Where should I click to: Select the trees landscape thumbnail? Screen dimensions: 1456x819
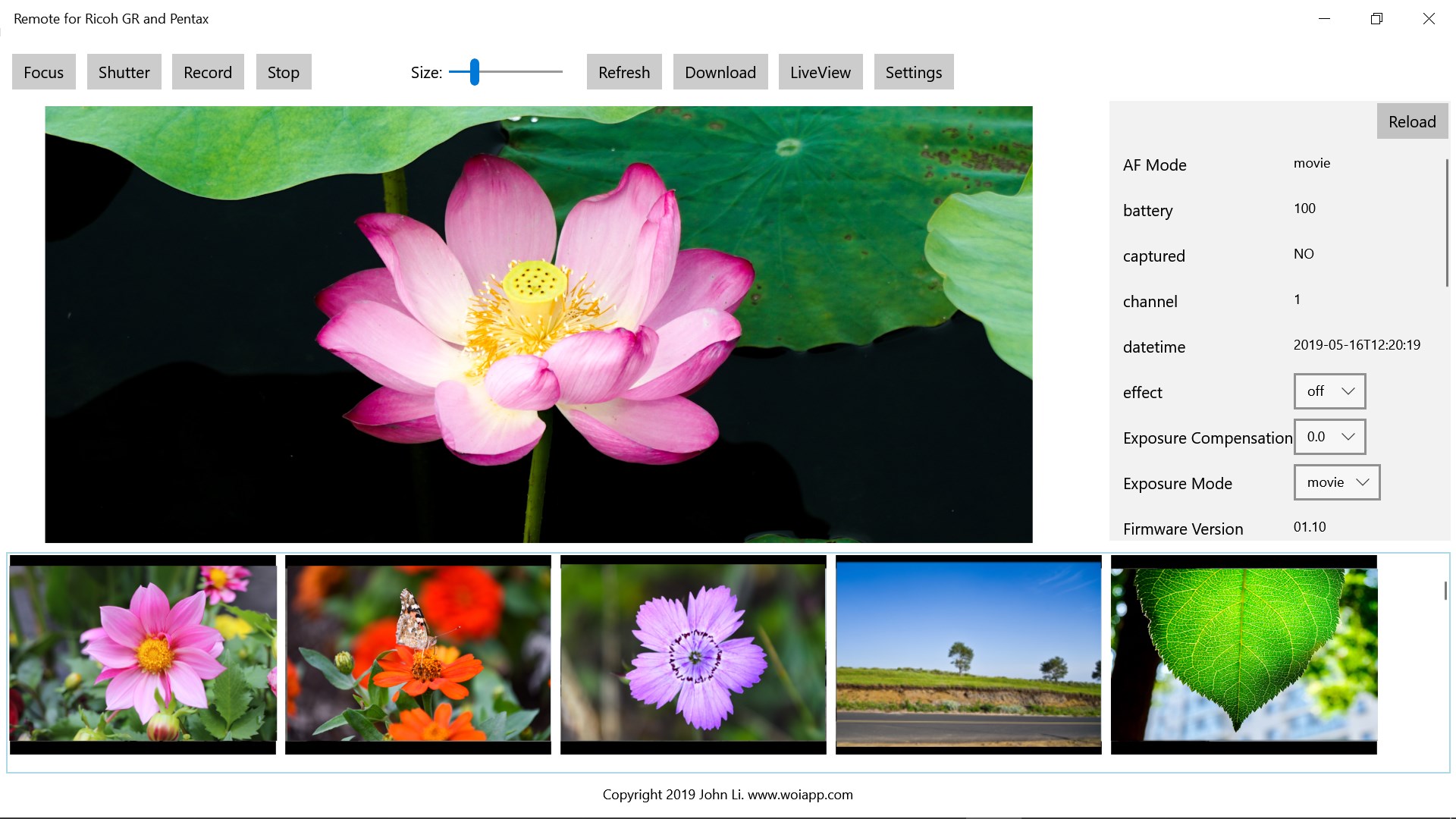(968, 654)
